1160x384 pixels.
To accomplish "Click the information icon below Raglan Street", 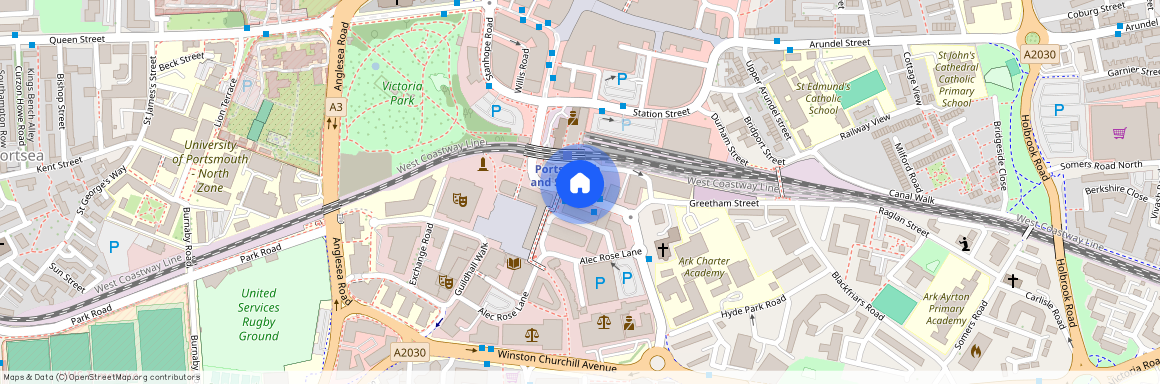I will pyautogui.click(x=965, y=243).
